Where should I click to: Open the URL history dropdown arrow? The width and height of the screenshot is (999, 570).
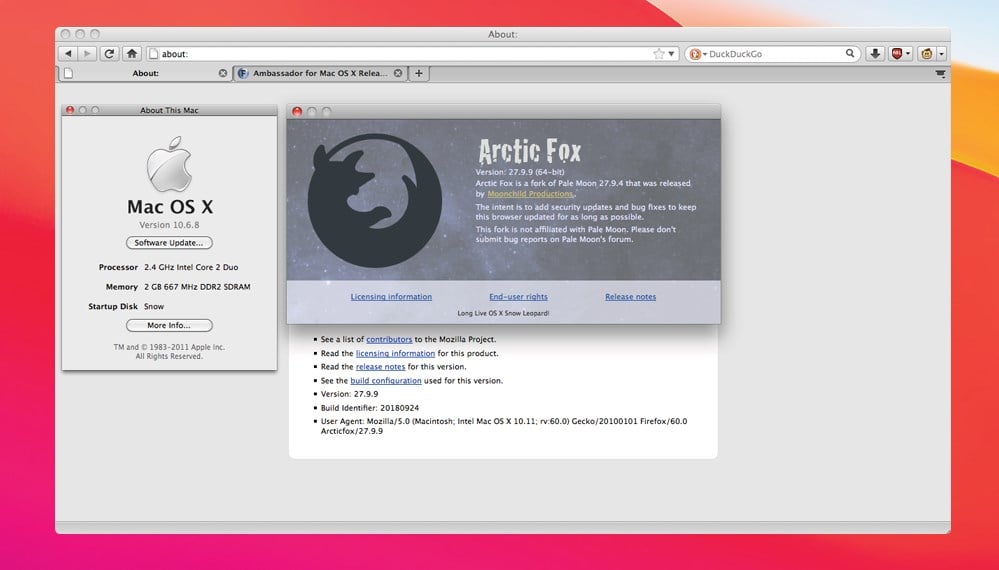click(x=671, y=53)
